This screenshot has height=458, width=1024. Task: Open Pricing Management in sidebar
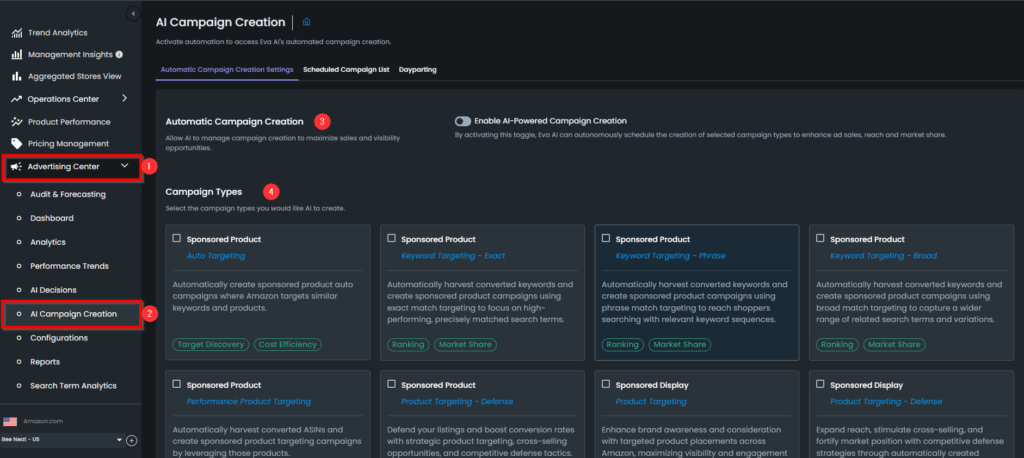click(68, 144)
